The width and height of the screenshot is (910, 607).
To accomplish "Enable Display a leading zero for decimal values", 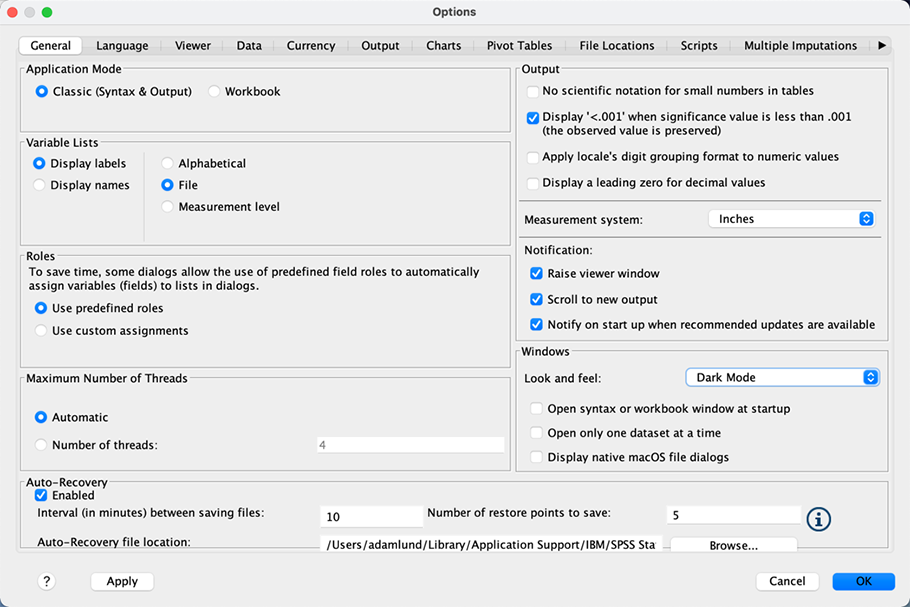I will tap(531, 181).
